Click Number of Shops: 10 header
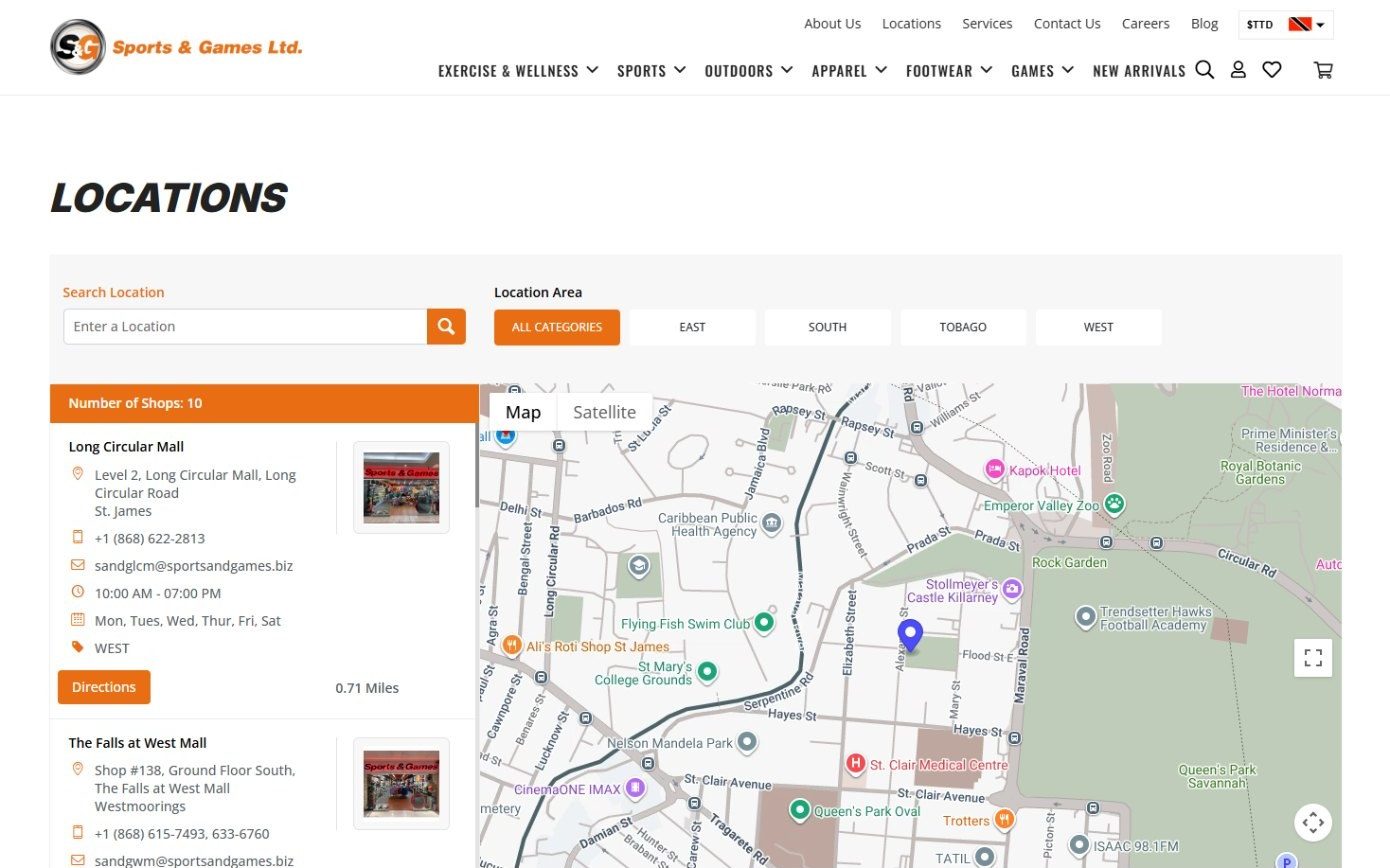Screen dimensions: 1390x868 click(x=264, y=403)
